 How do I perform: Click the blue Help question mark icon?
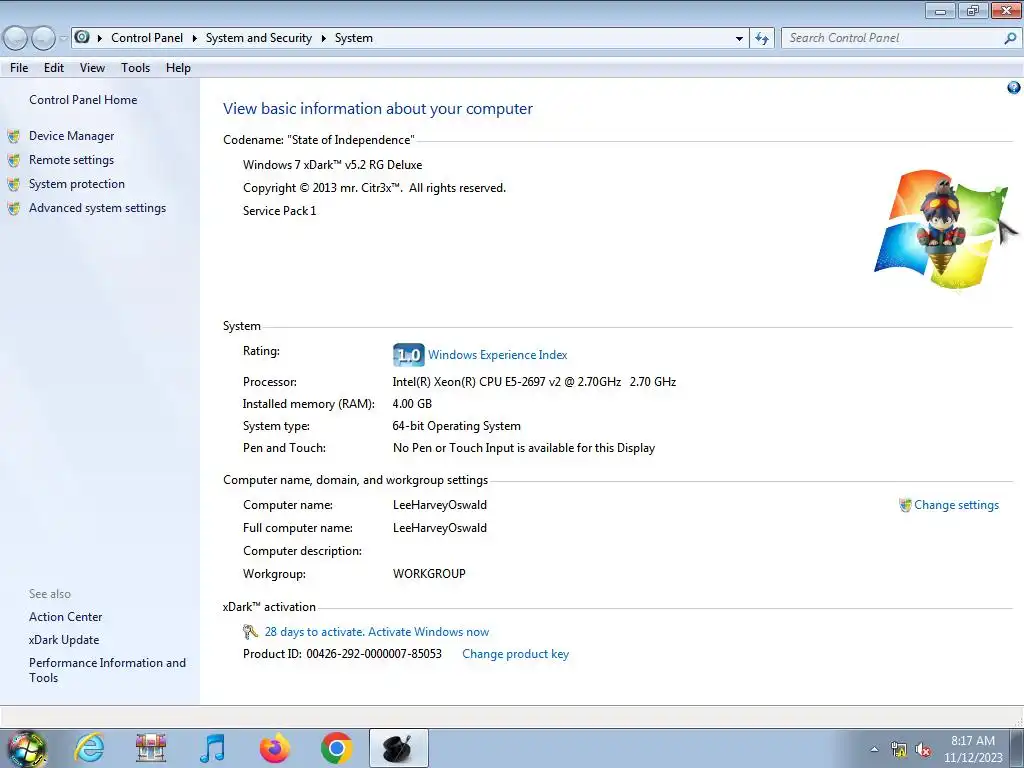tap(1014, 88)
